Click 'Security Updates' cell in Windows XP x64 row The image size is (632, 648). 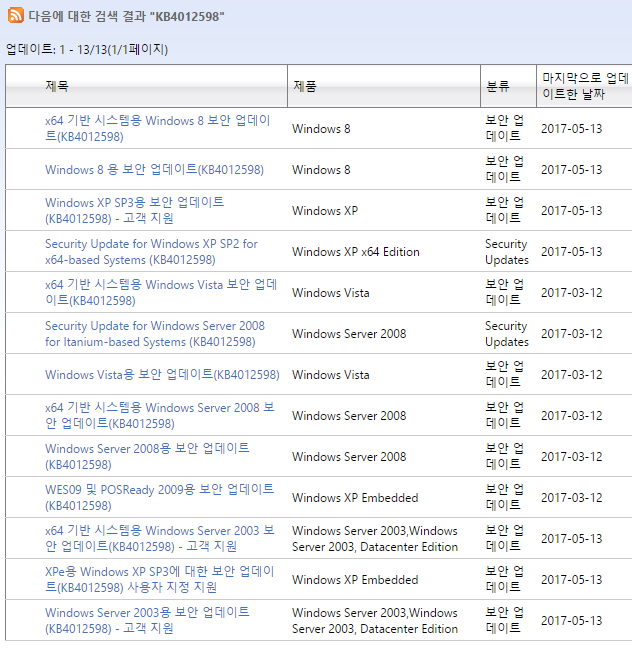coord(507,252)
